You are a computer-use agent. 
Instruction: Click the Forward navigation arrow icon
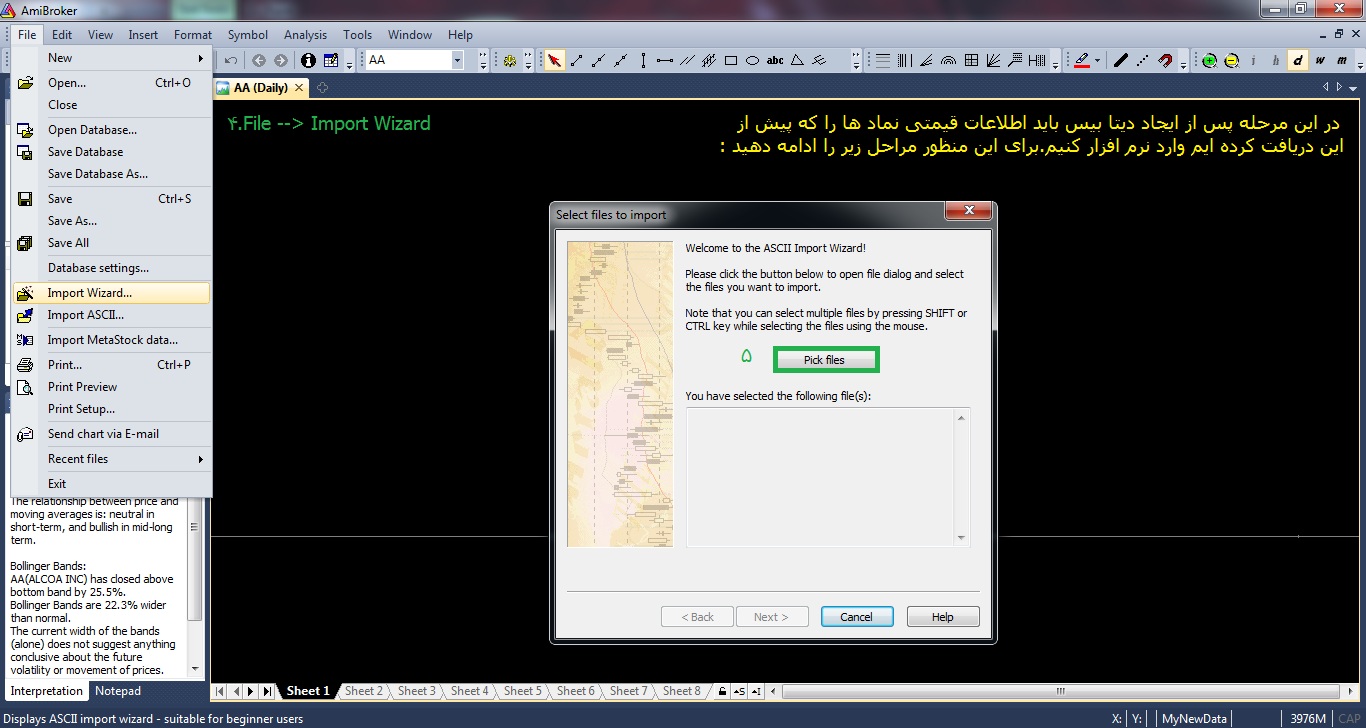pyautogui.click(x=281, y=60)
